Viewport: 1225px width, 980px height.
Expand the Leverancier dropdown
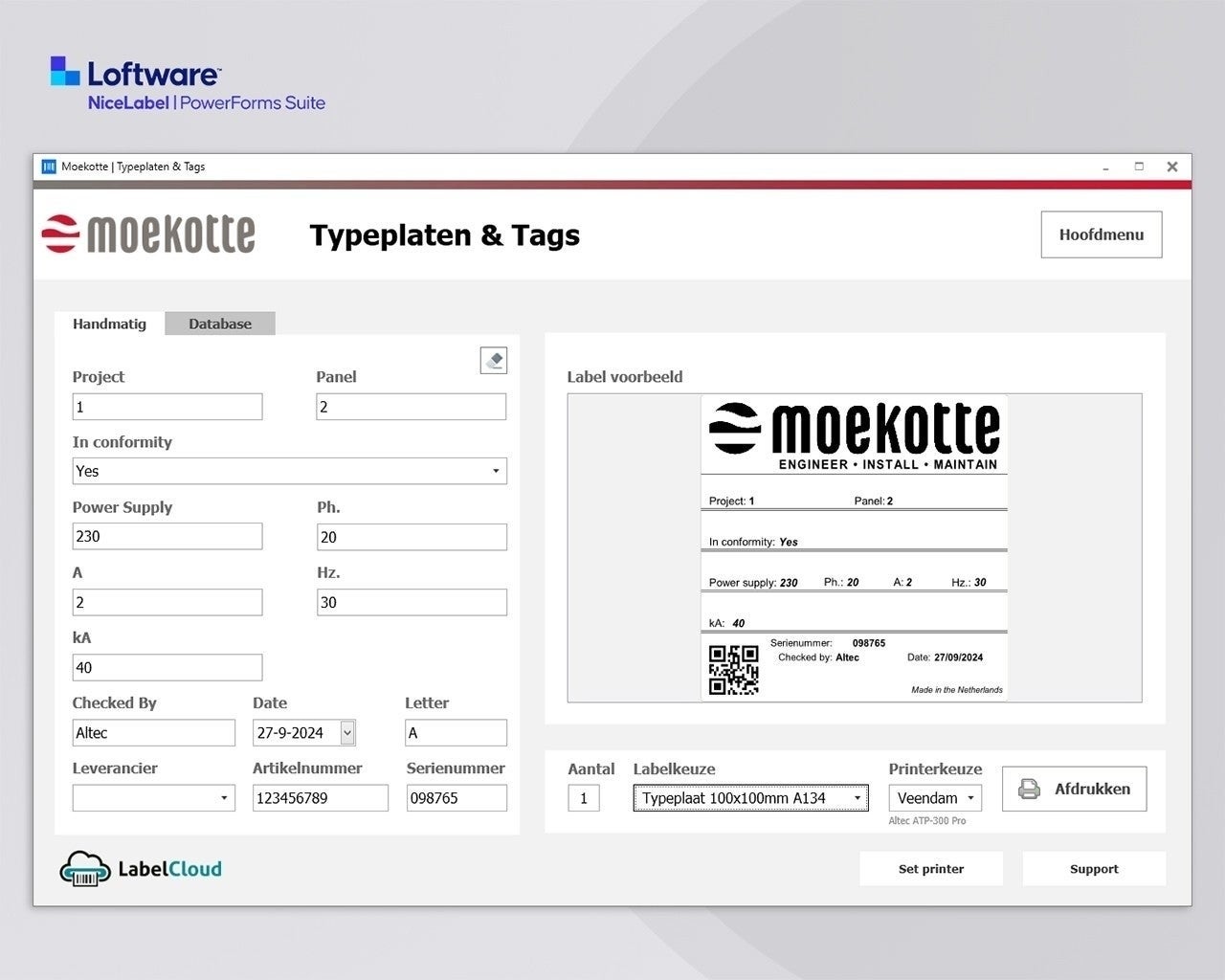pyautogui.click(x=224, y=798)
